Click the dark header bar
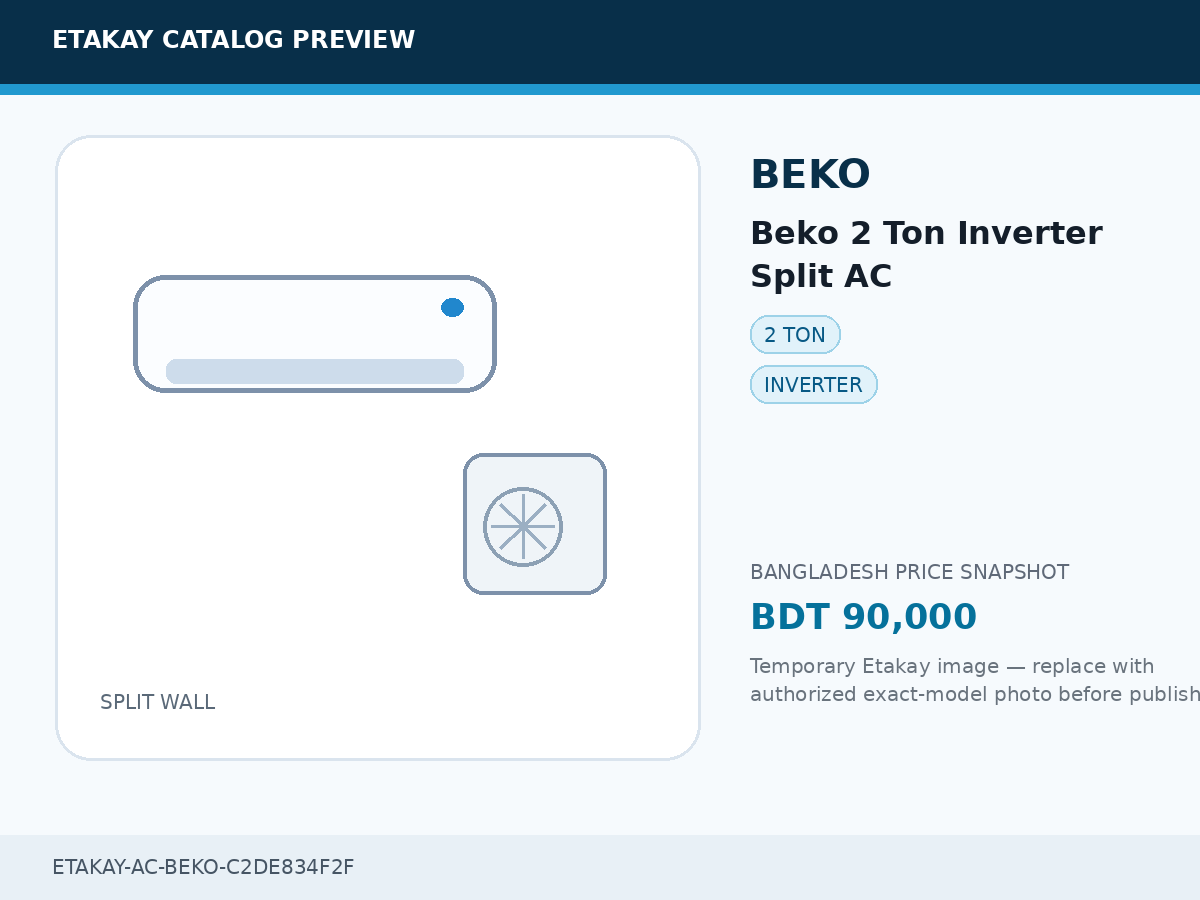1200x900 pixels. coord(600,42)
